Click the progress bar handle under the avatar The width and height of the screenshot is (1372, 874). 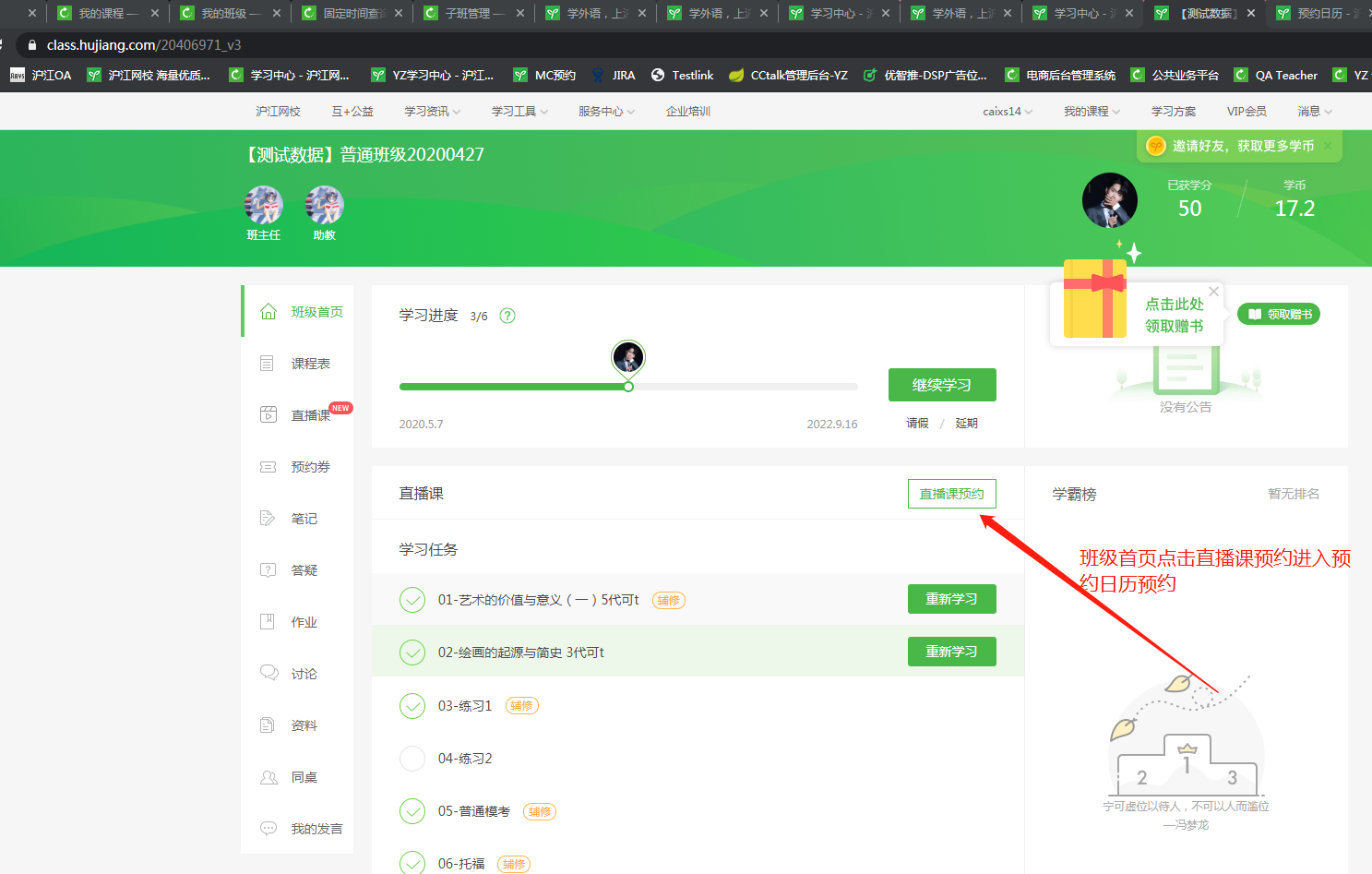point(628,387)
